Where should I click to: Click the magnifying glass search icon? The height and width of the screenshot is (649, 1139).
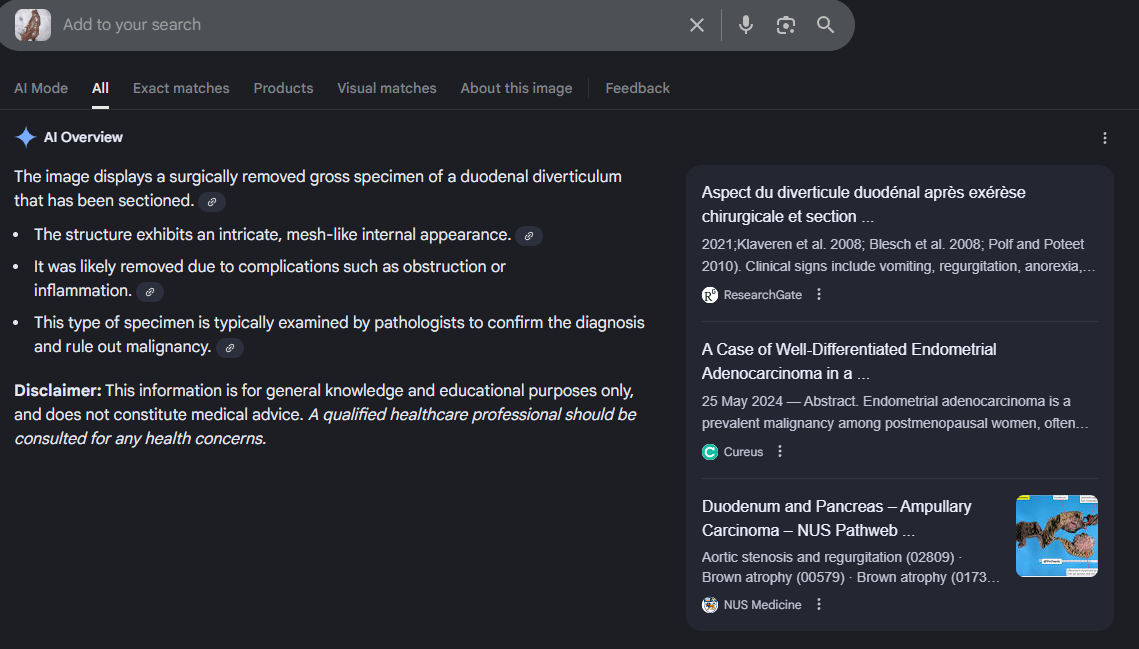tap(825, 25)
